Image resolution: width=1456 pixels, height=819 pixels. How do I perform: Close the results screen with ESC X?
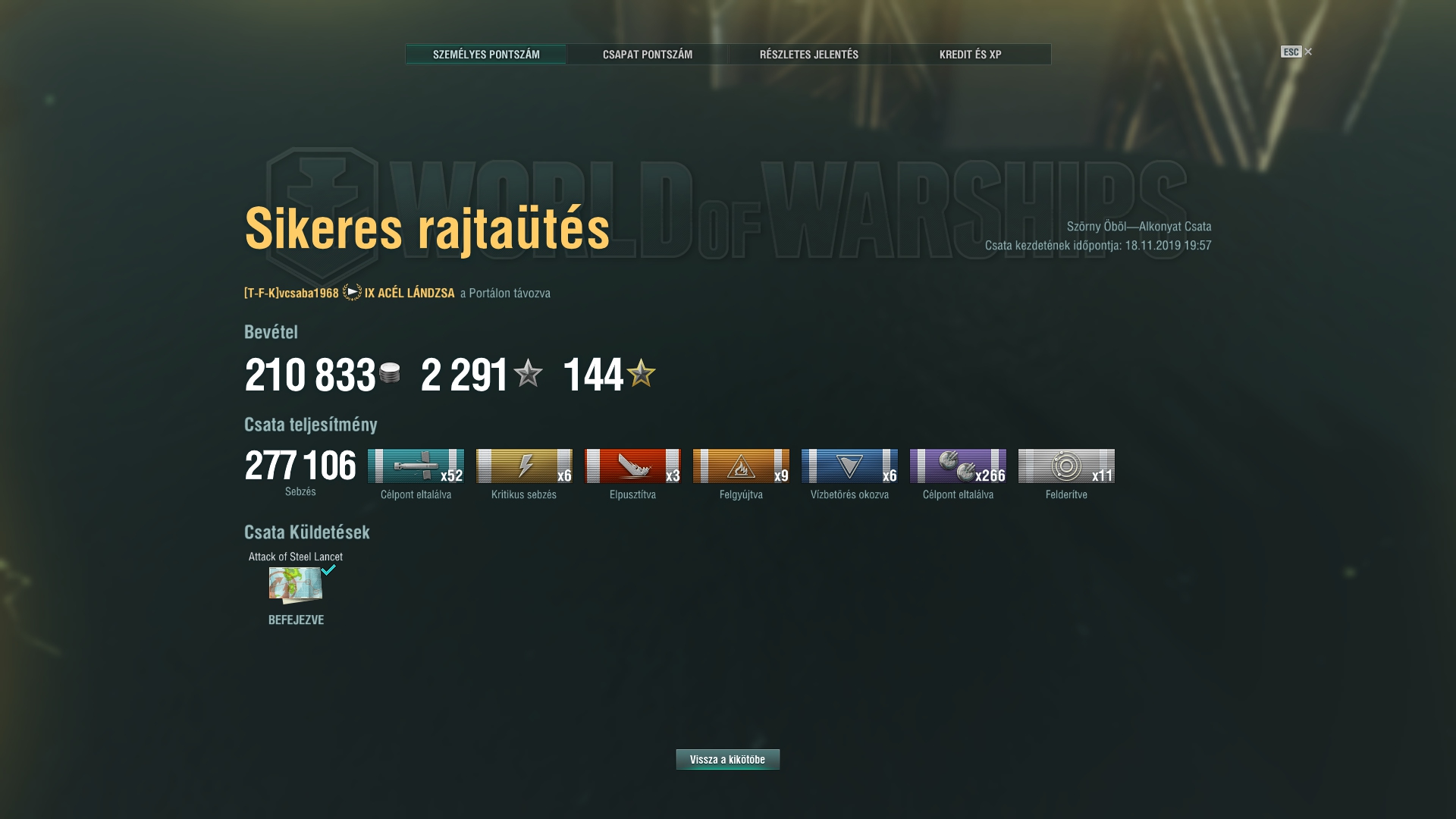[1297, 52]
